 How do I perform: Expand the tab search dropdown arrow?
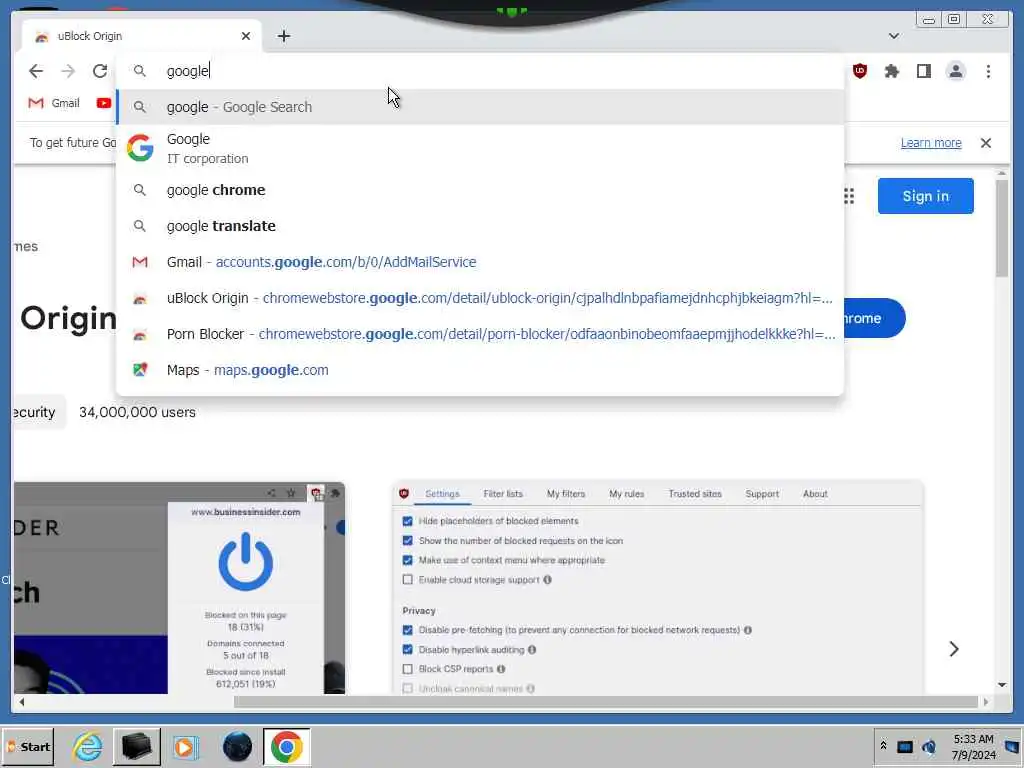tap(893, 36)
